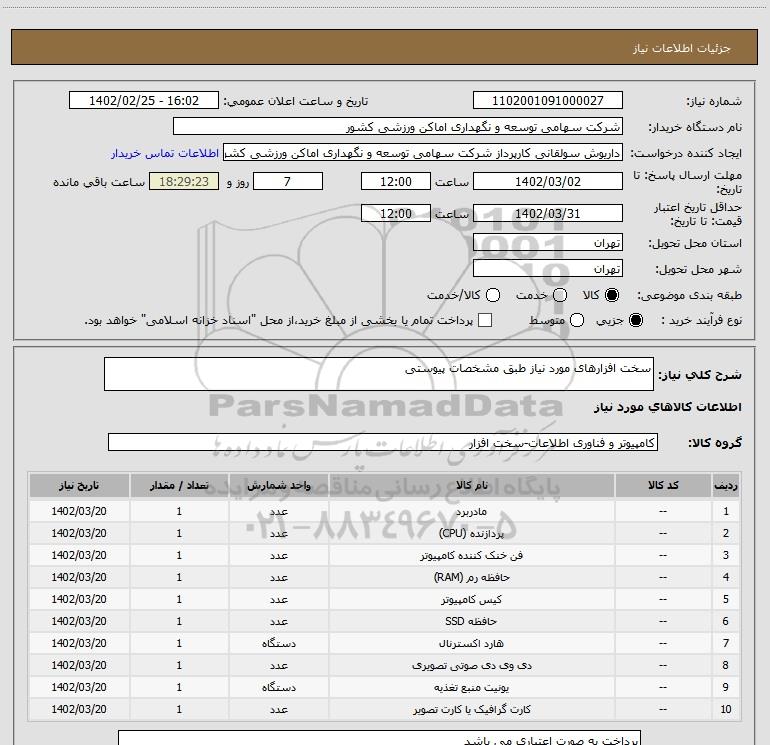
Task: Click the یونیت منبع تغذیه item
Action: click(x=471, y=688)
